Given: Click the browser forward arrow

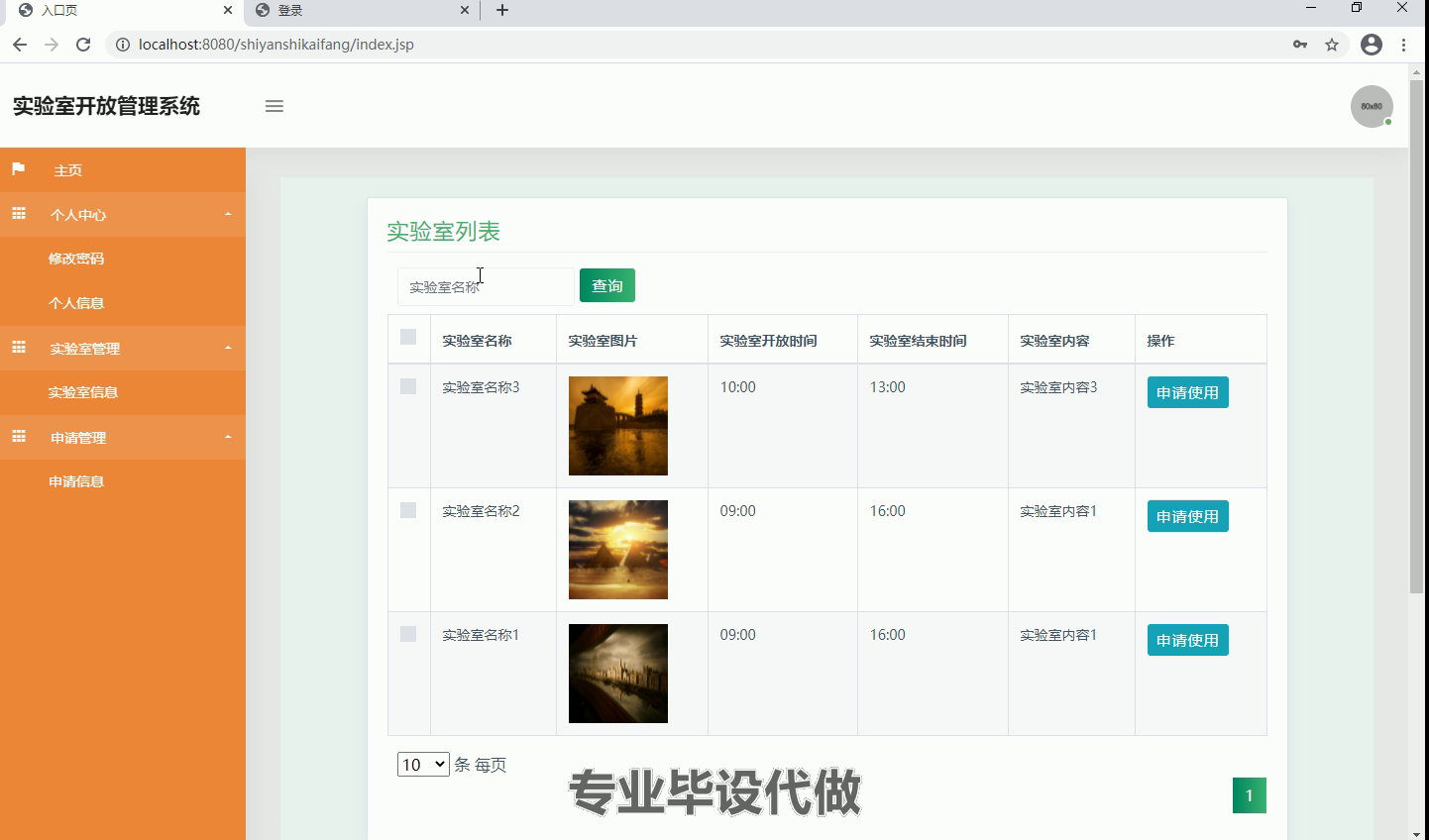Looking at the screenshot, I should pyautogui.click(x=52, y=45).
